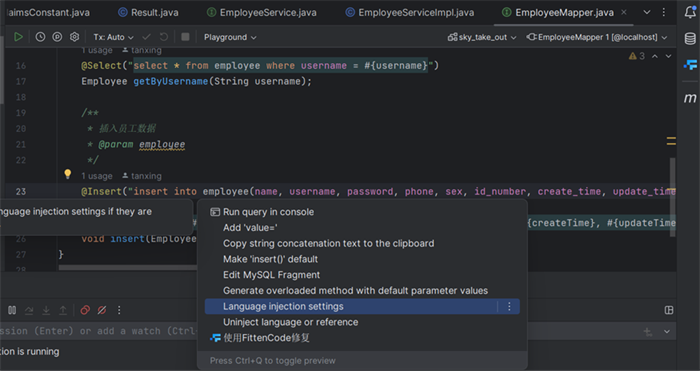Run the query with green Execute icon
The width and height of the screenshot is (700, 371).
pyautogui.click(x=18, y=37)
